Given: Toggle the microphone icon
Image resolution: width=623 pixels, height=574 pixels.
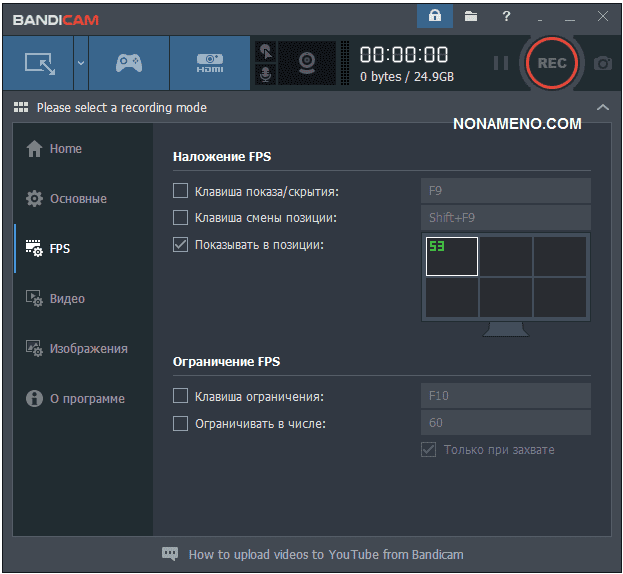Looking at the screenshot, I should (x=266, y=74).
